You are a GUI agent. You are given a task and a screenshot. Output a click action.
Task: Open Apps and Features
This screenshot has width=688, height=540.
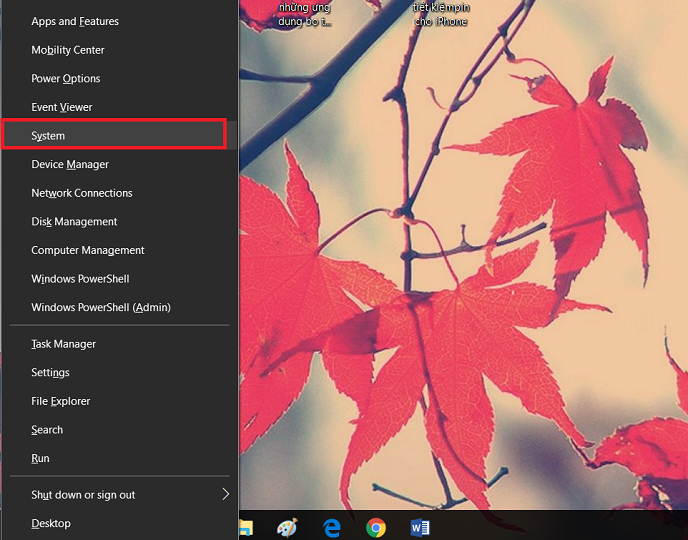(75, 21)
